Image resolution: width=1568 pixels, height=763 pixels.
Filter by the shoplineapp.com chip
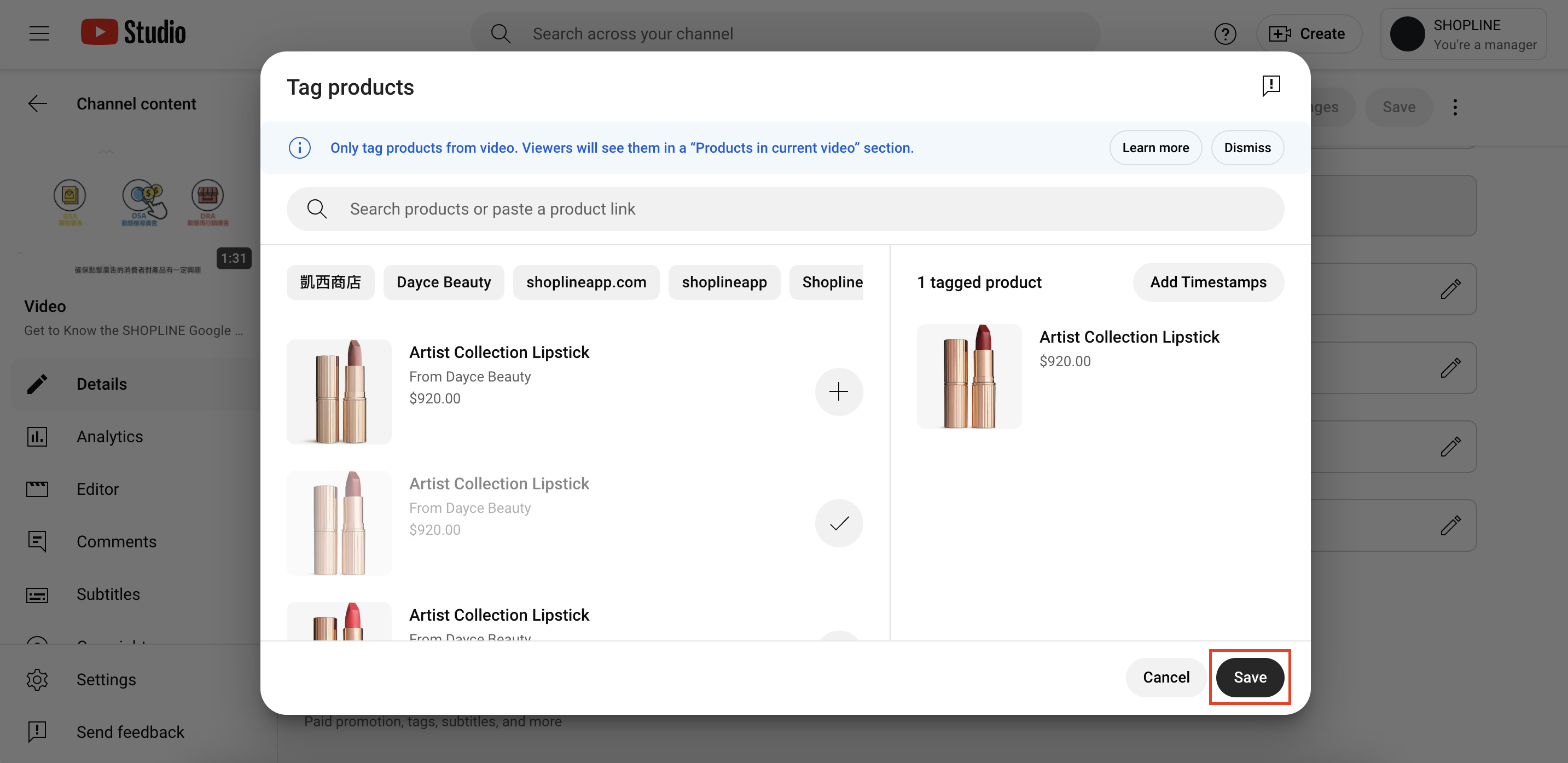tap(586, 282)
